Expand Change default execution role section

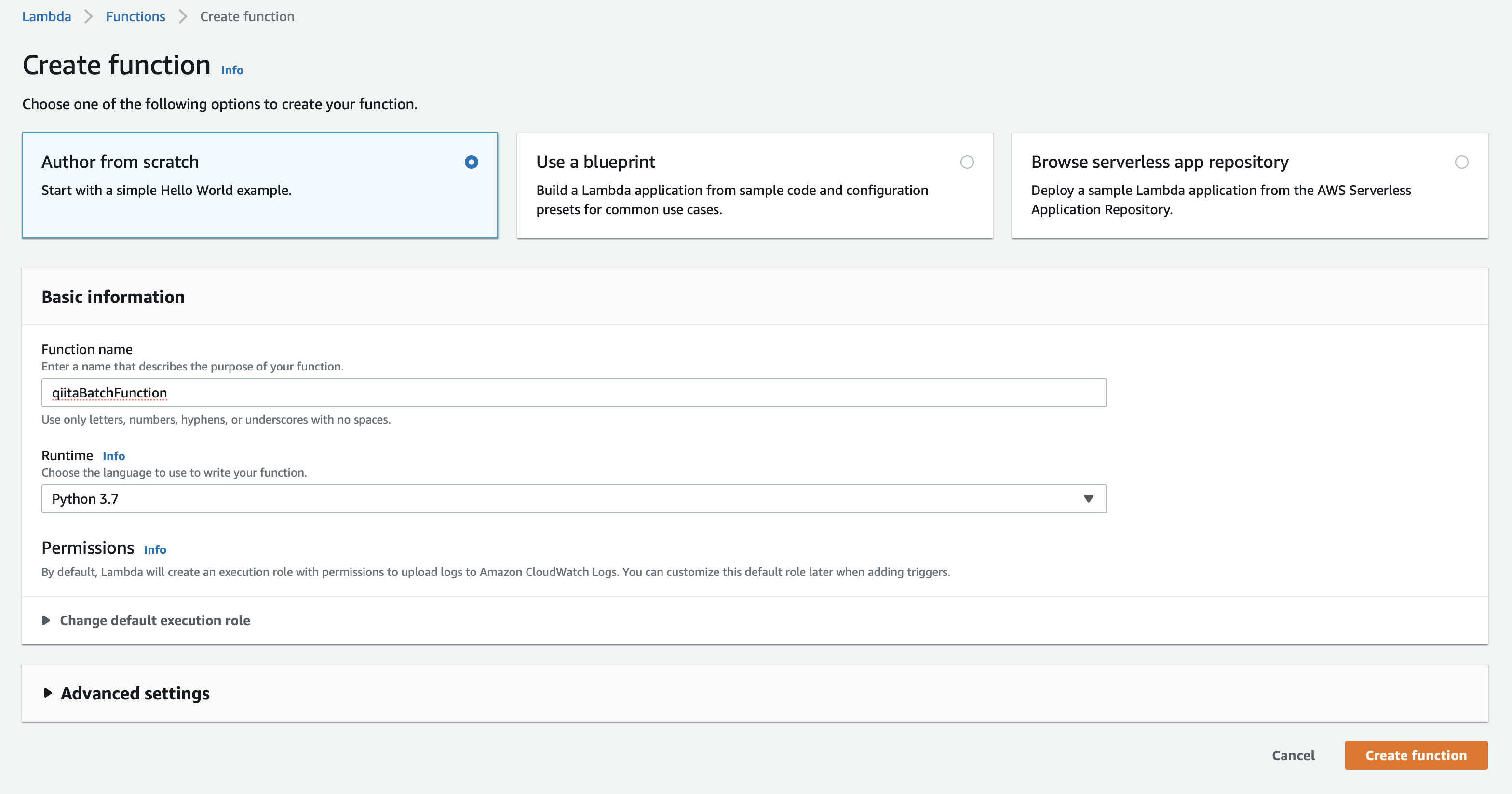click(154, 620)
